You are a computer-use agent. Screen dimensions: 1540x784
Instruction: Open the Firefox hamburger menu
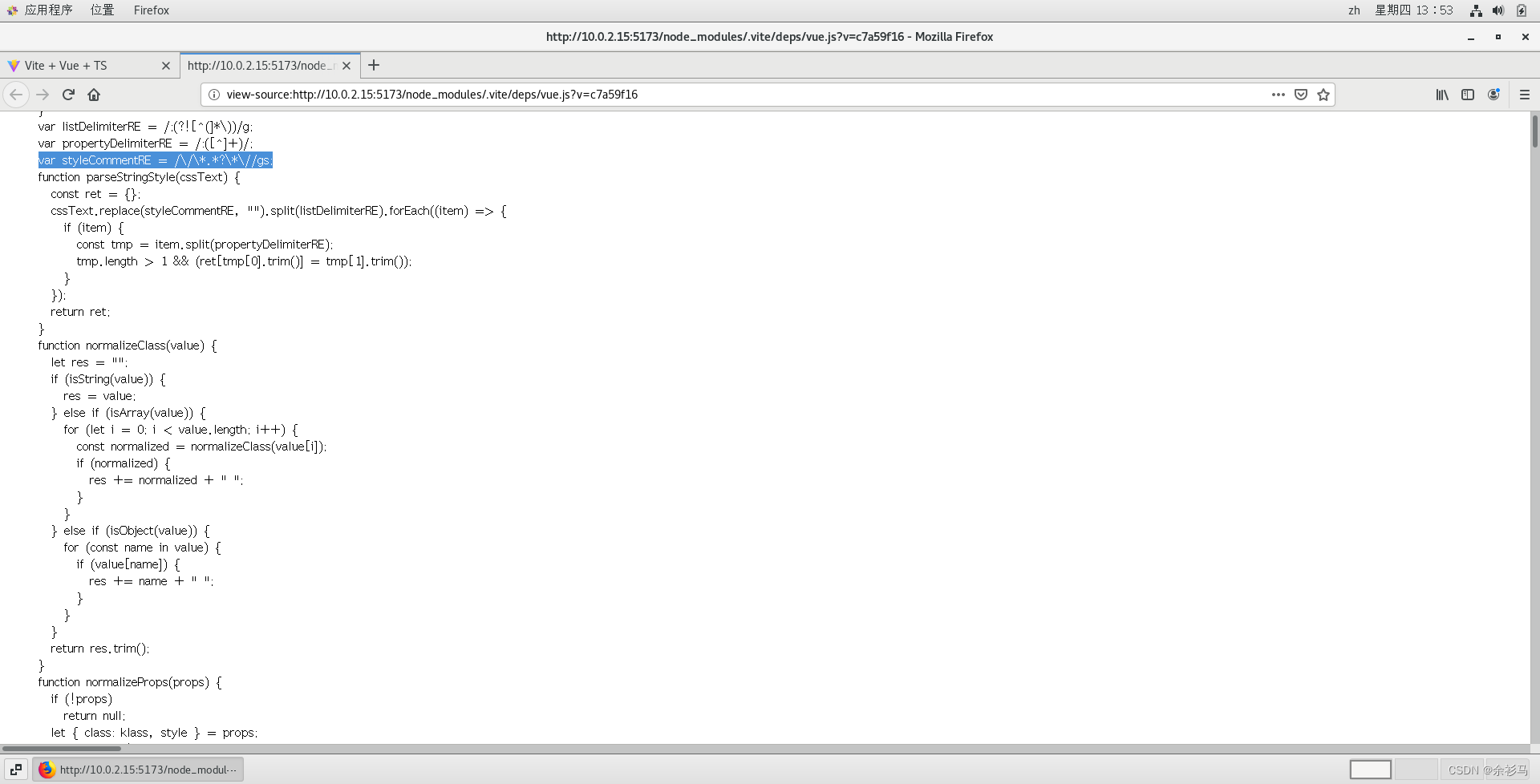click(x=1525, y=95)
